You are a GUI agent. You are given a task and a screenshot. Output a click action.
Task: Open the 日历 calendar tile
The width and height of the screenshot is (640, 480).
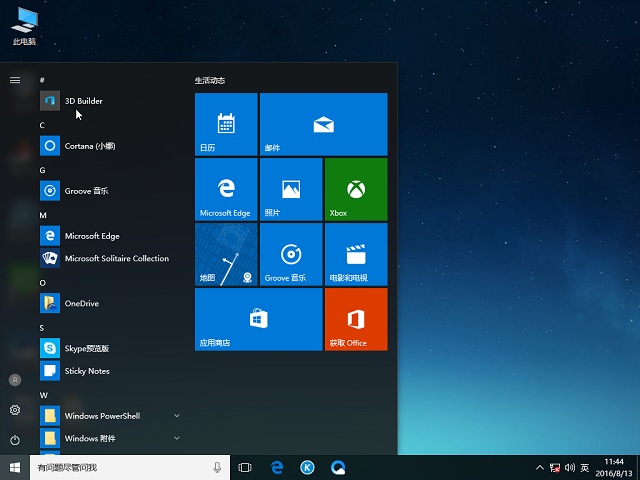pyautogui.click(x=226, y=124)
